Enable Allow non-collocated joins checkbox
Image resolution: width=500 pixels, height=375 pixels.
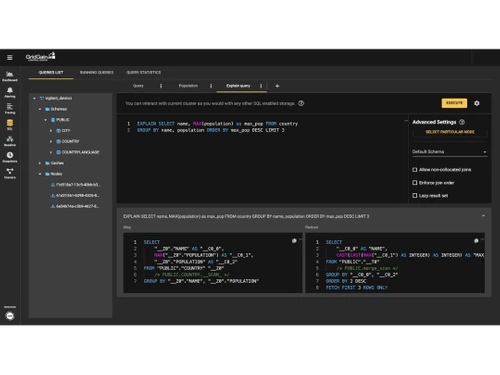pyautogui.click(x=415, y=170)
